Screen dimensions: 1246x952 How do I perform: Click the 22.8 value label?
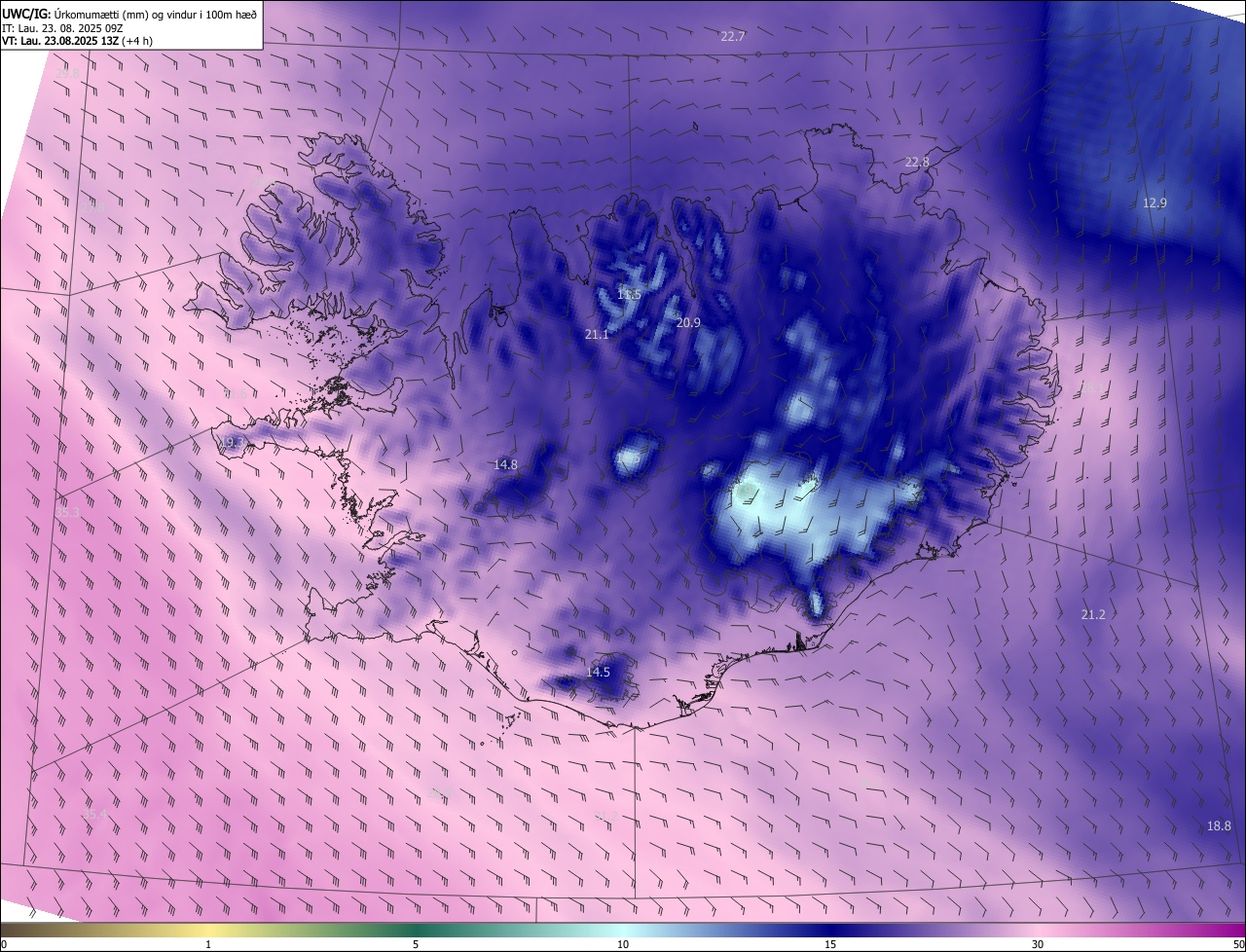tap(917, 163)
